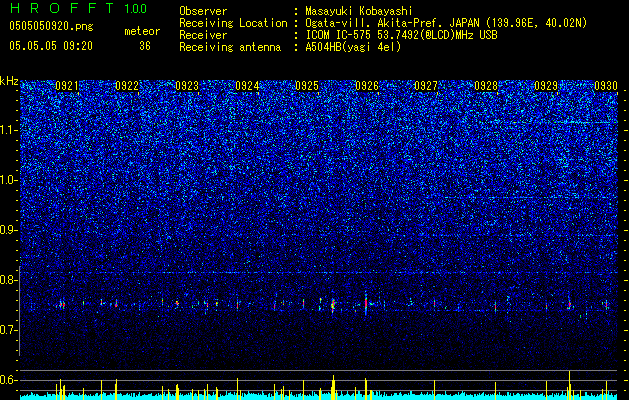
Task: Click the 0930 time marker
Action: pyautogui.click(x=606, y=86)
